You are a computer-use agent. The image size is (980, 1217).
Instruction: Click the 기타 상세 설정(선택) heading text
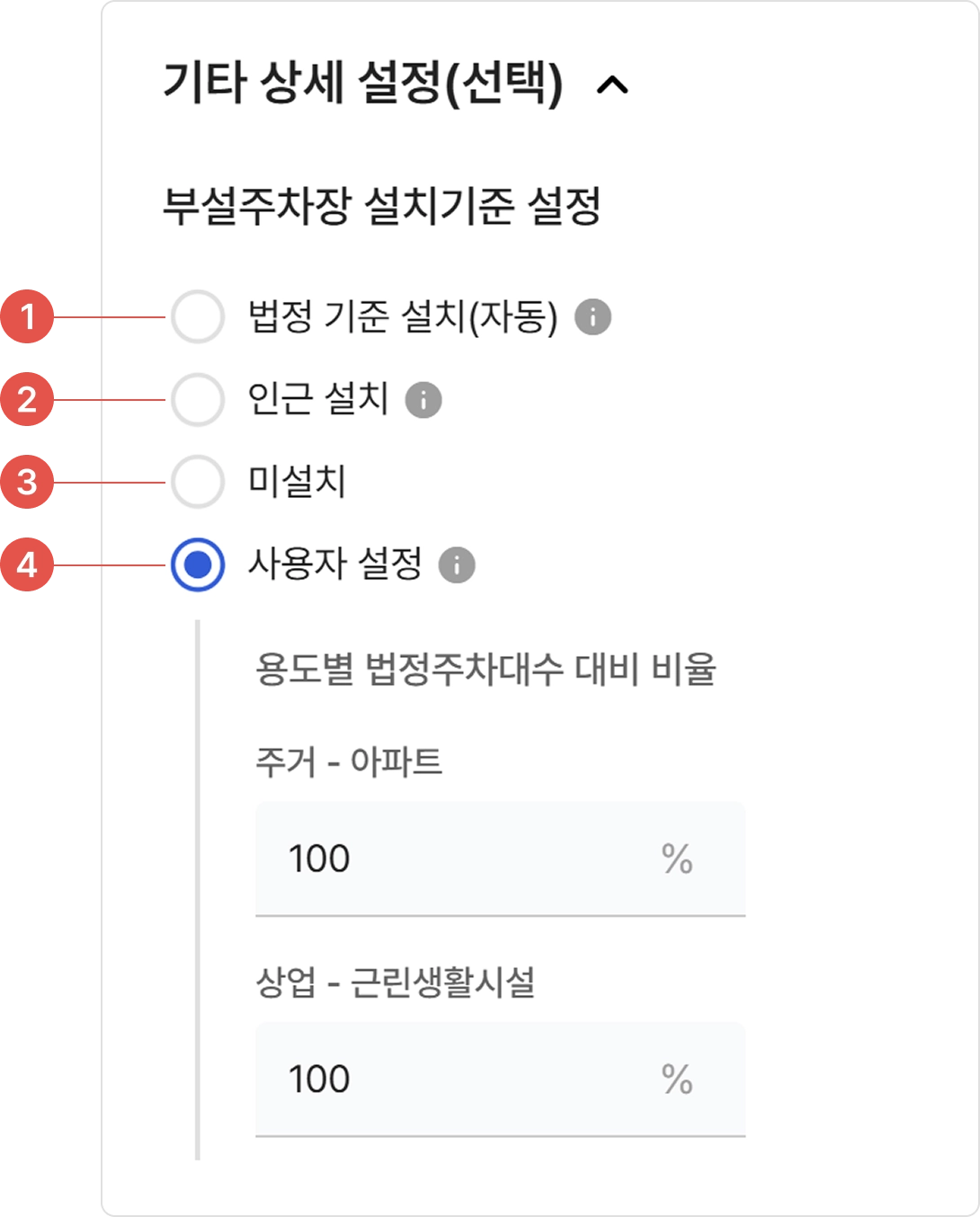pos(362,84)
